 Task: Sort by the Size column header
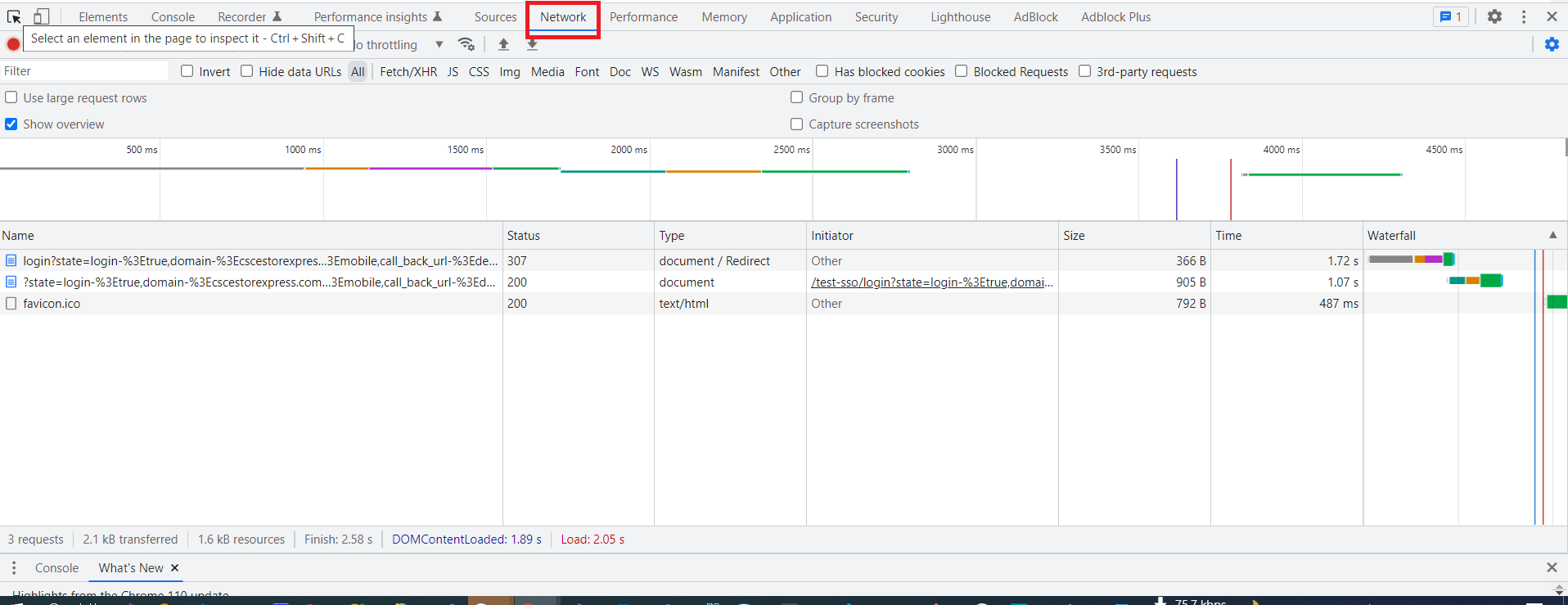(x=1134, y=235)
